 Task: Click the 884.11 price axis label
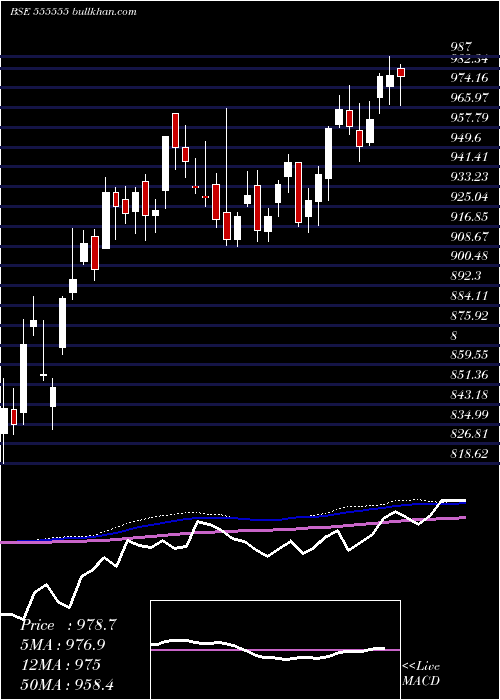point(469,296)
